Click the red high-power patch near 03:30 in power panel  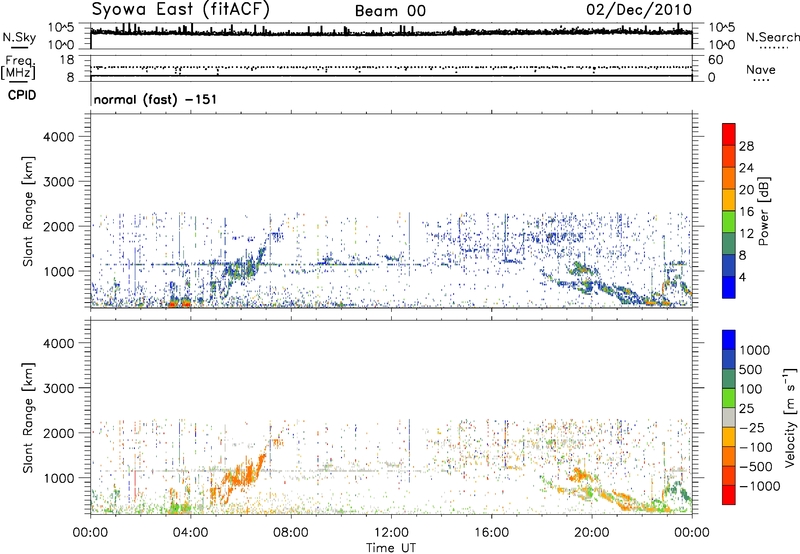pos(179,303)
